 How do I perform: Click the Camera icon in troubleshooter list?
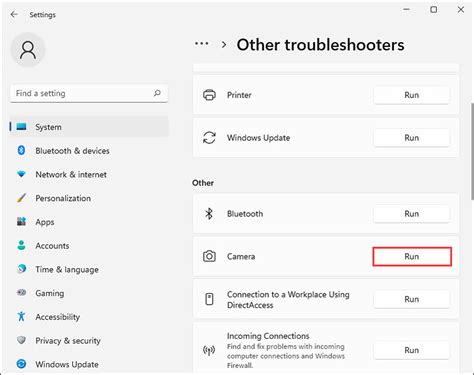[x=209, y=256]
